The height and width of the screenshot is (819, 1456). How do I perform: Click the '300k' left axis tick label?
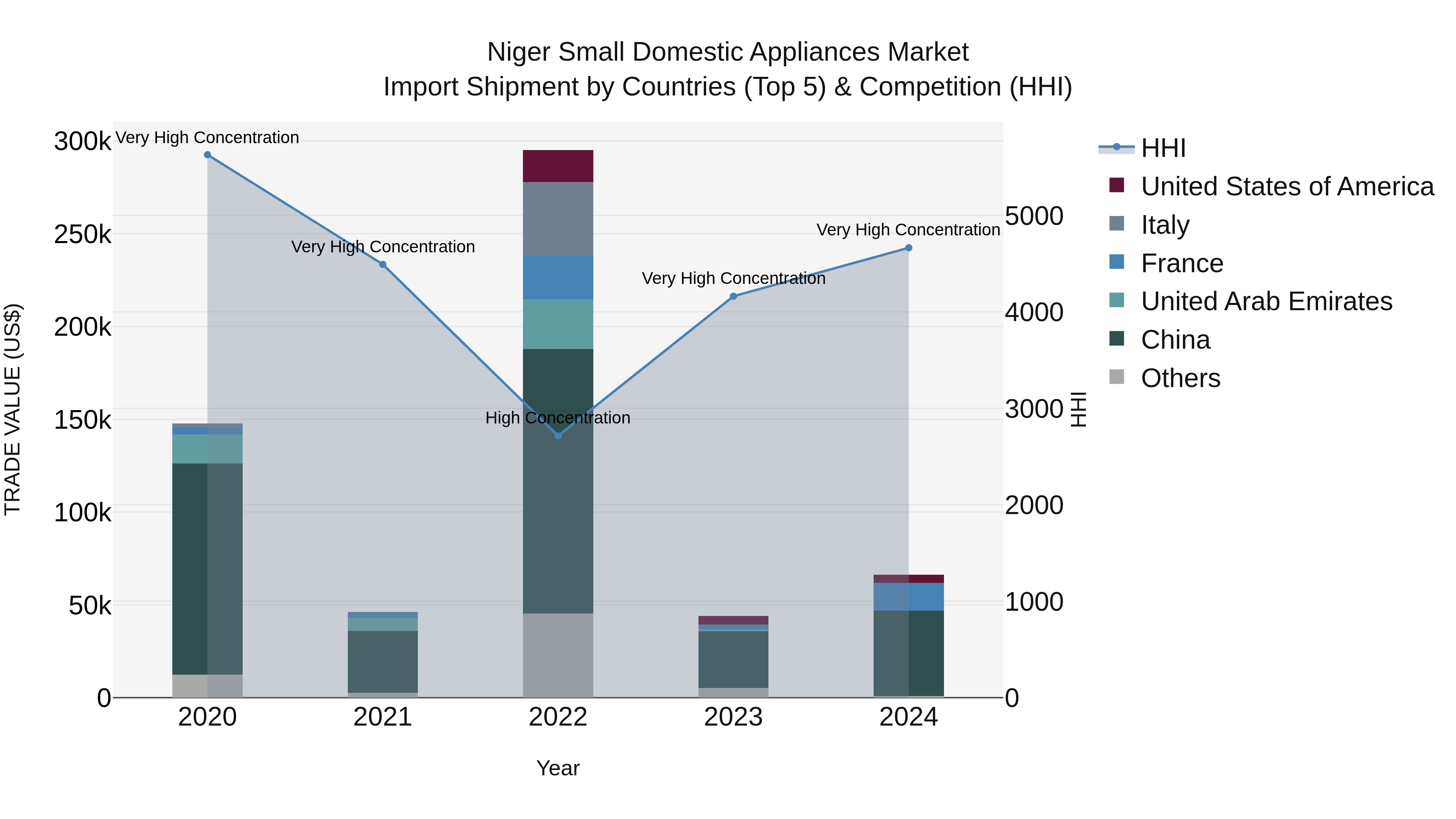point(83,141)
